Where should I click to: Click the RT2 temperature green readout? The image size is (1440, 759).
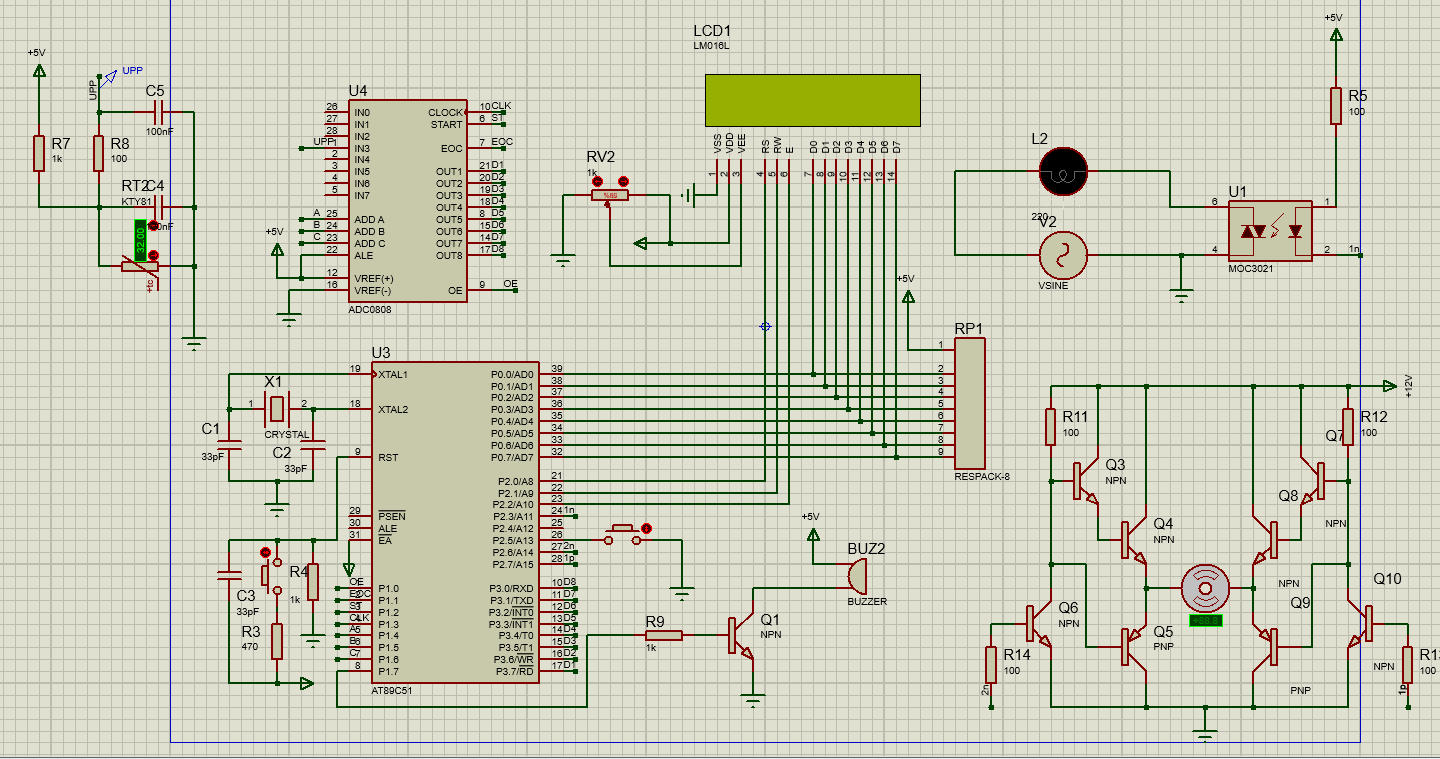coord(140,239)
